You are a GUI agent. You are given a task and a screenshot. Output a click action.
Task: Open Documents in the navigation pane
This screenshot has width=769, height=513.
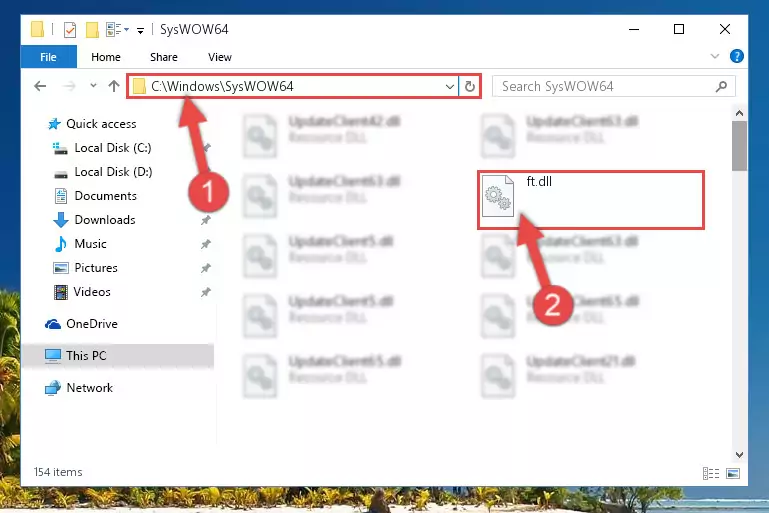[x=105, y=196]
